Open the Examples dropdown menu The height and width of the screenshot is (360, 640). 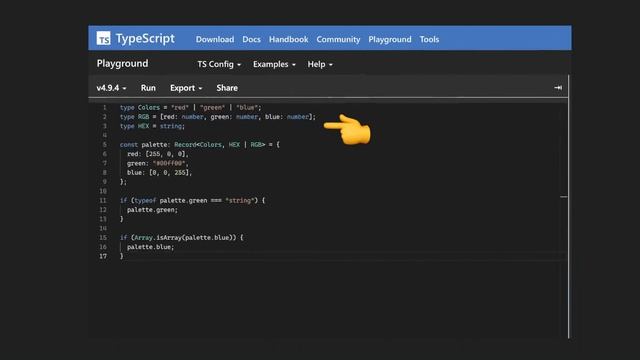point(274,64)
